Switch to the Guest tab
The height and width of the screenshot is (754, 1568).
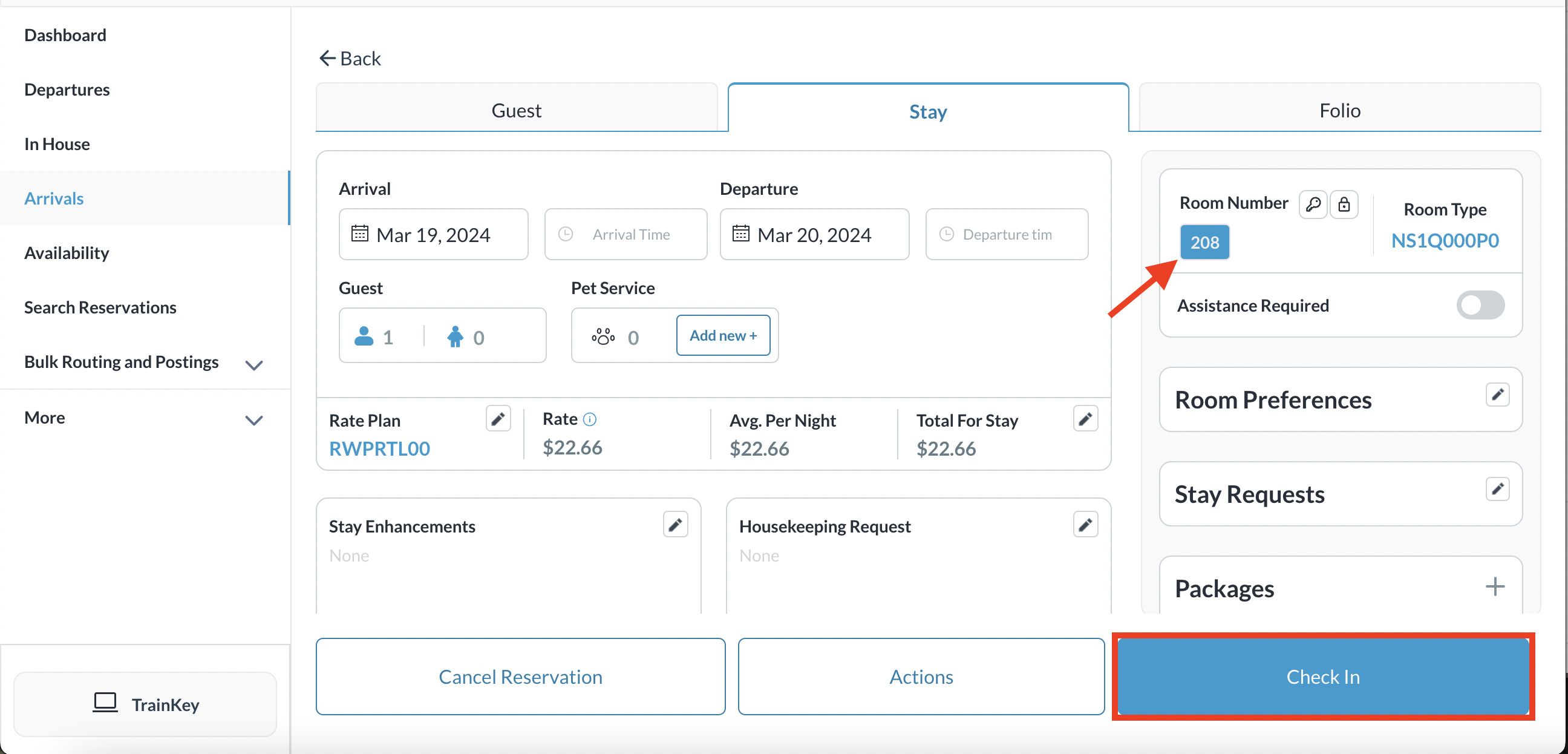tap(516, 110)
